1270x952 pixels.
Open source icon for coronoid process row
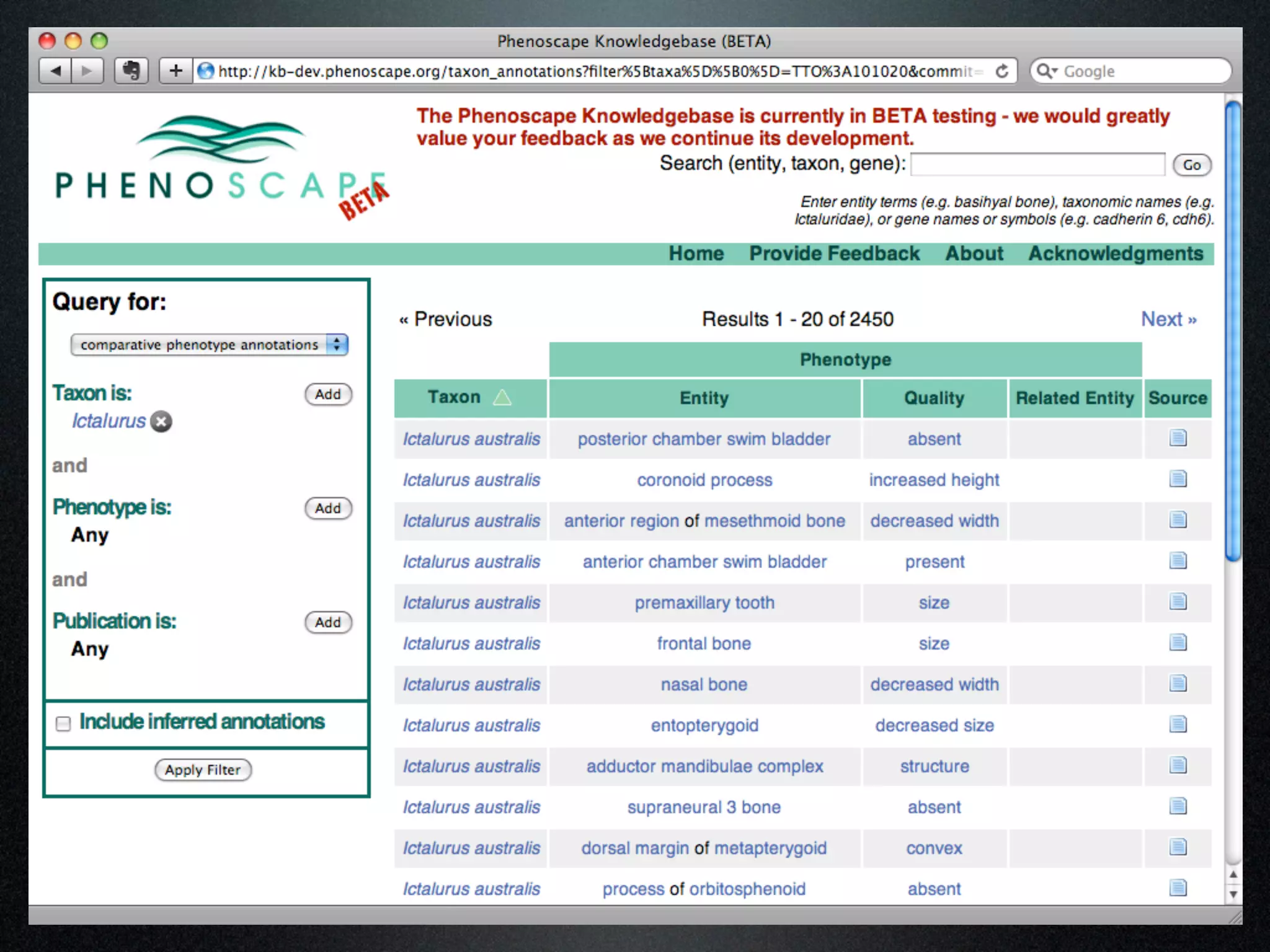coord(1178,479)
